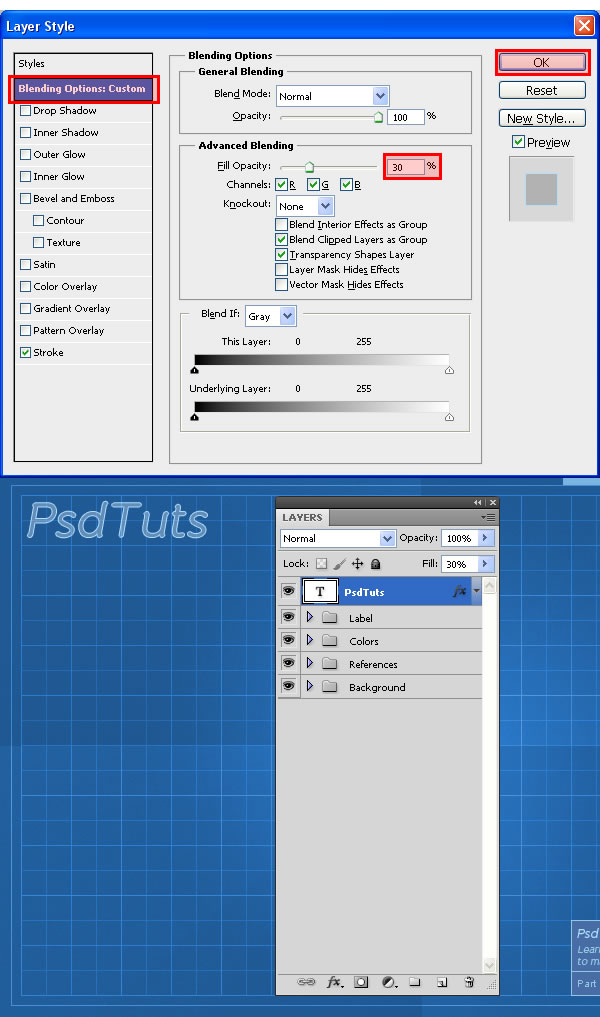
Task: Expand the References group
Action: pos(309,663)
